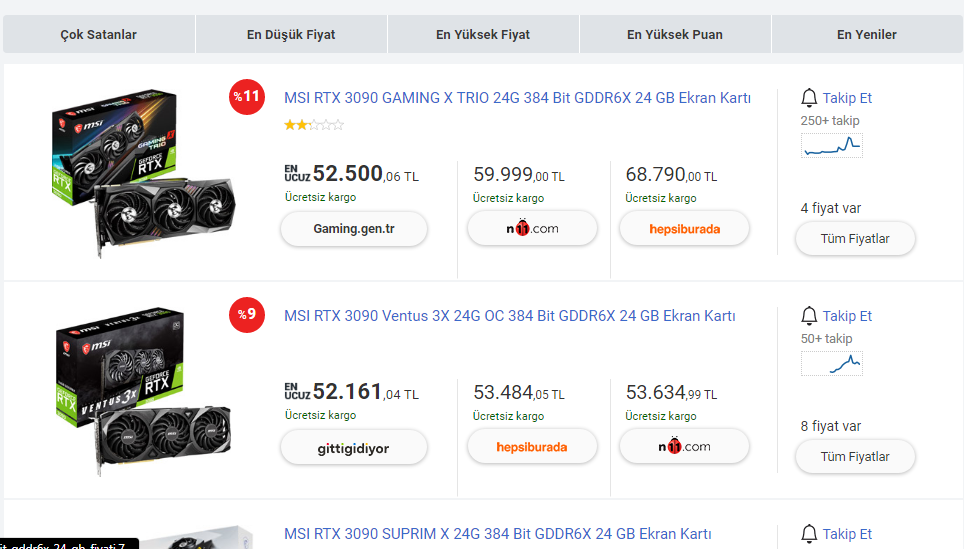
Task: Click the 50+ takip text
Action: [x=826, y=339]
